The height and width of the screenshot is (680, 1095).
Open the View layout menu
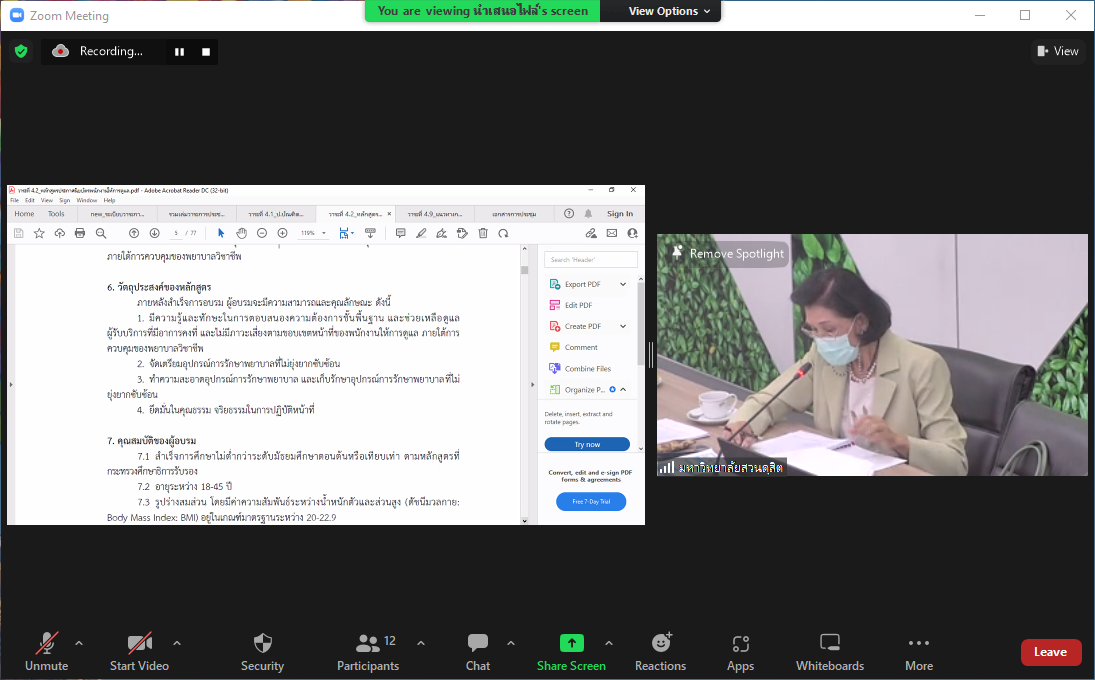point(1057,51)
